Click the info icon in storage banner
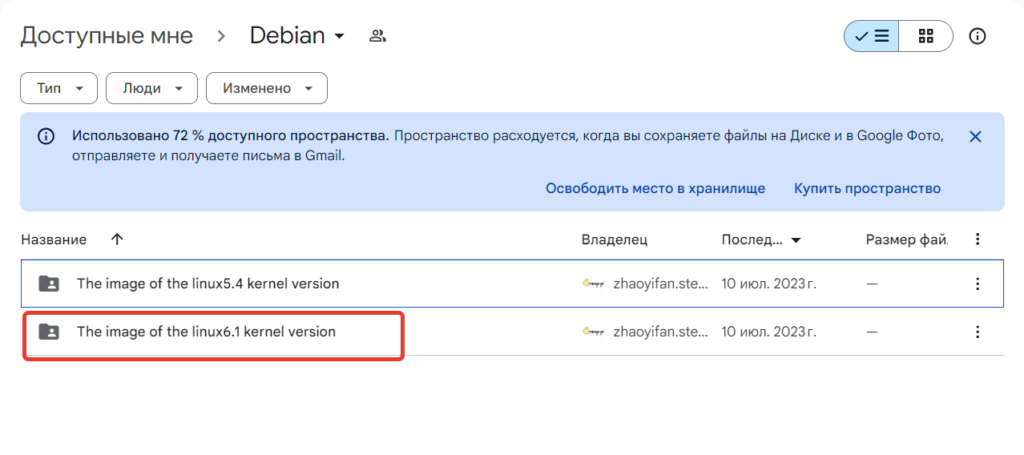1024x455 pixels. click(46, 136)
